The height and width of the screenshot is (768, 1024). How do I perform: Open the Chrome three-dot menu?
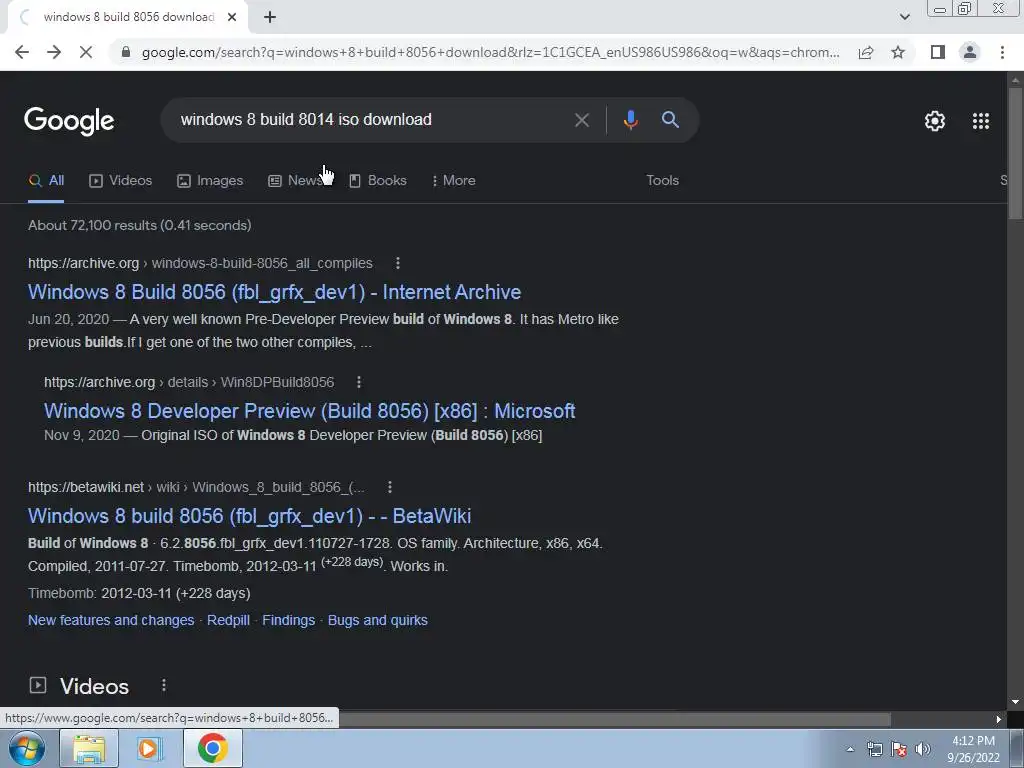tap(1002, 52)
